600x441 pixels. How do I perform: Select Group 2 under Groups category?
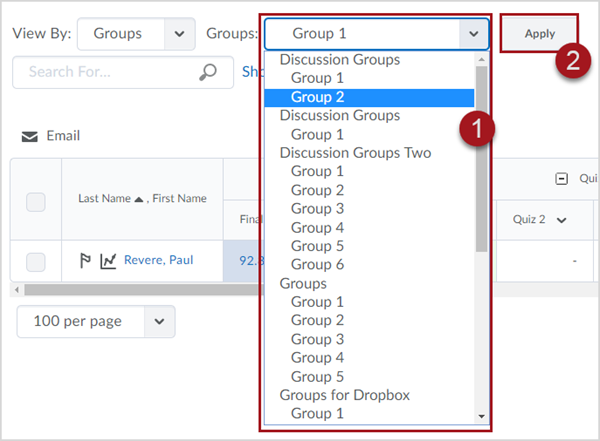click(x=317, y=320)
